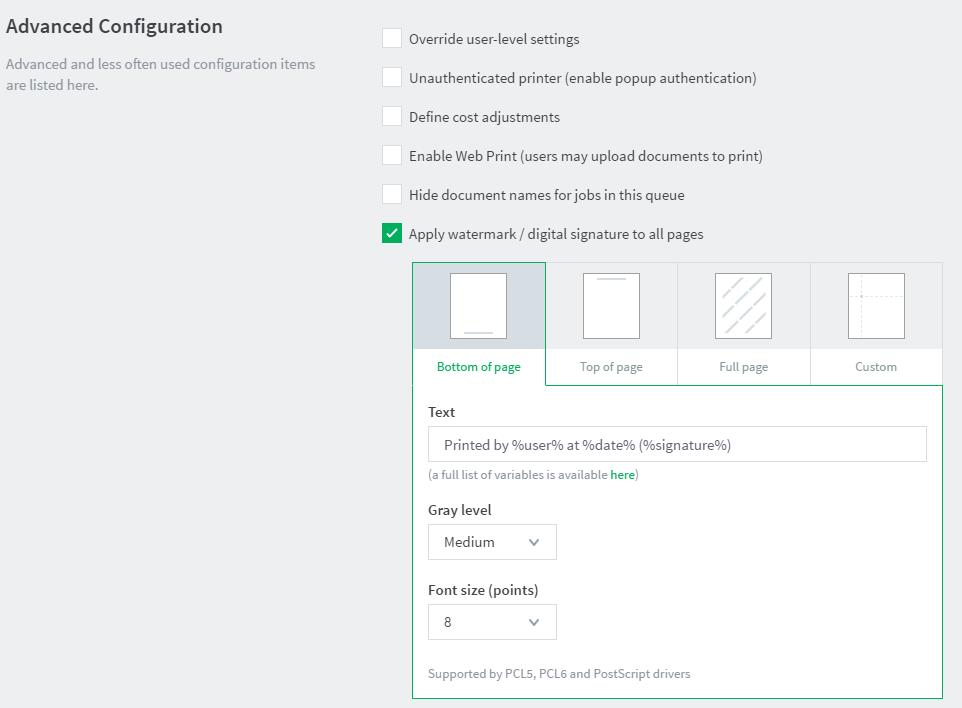Click the watermark Text input field

point(677,444)
